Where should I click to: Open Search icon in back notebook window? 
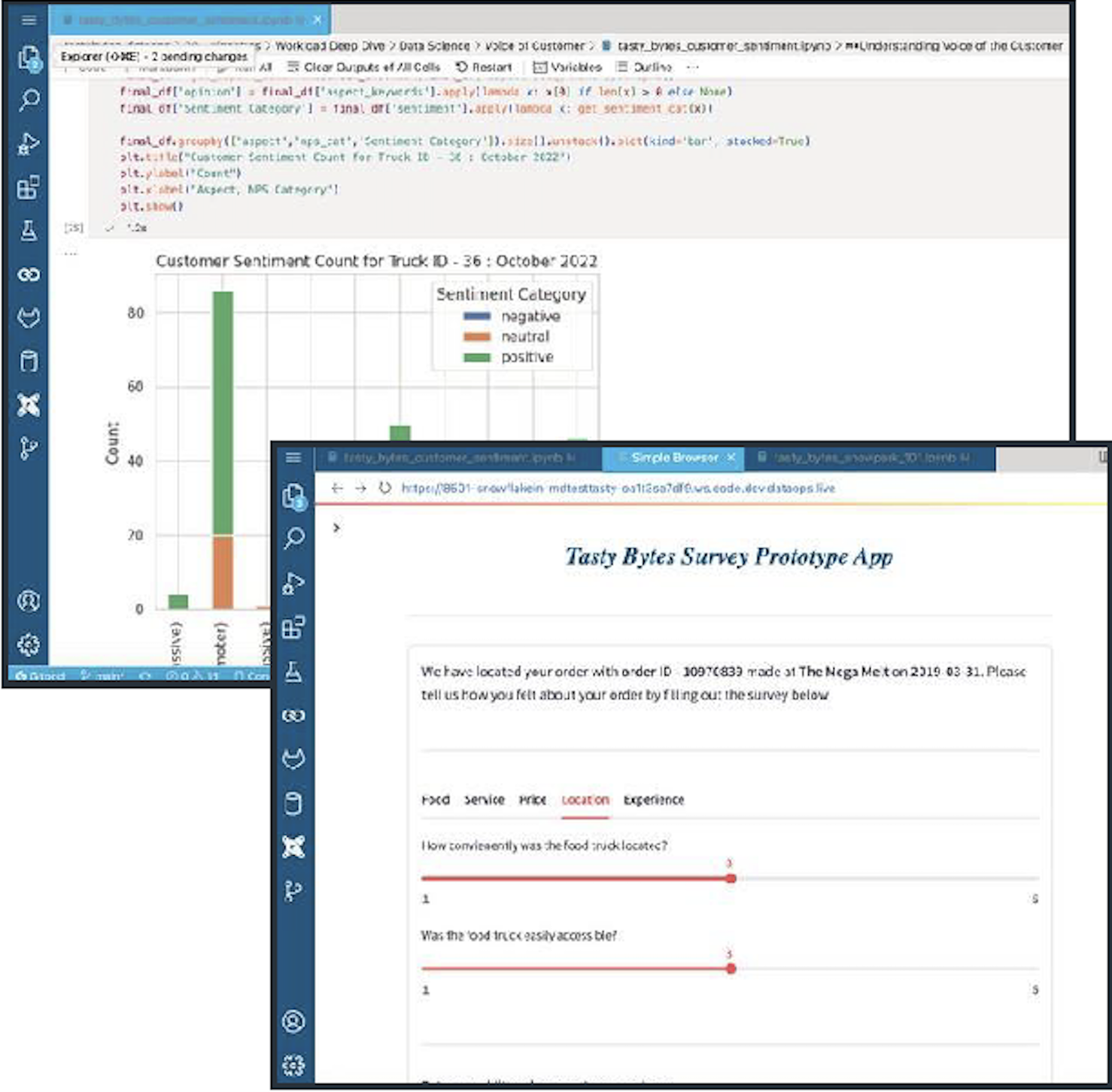tap(29, 99)
